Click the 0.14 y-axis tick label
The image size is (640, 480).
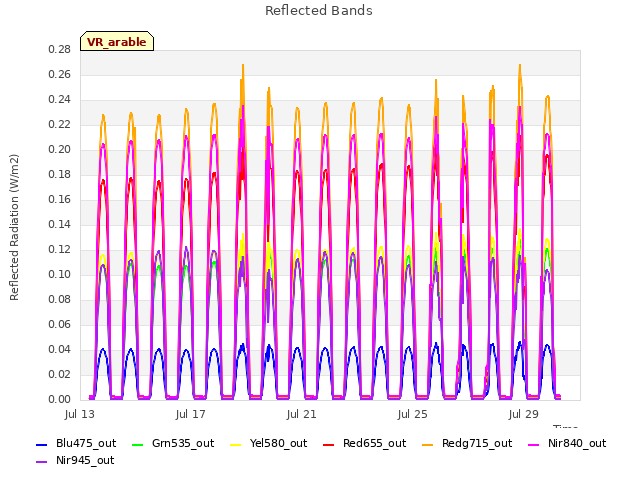pyautogui.click(x=60, y=224)
